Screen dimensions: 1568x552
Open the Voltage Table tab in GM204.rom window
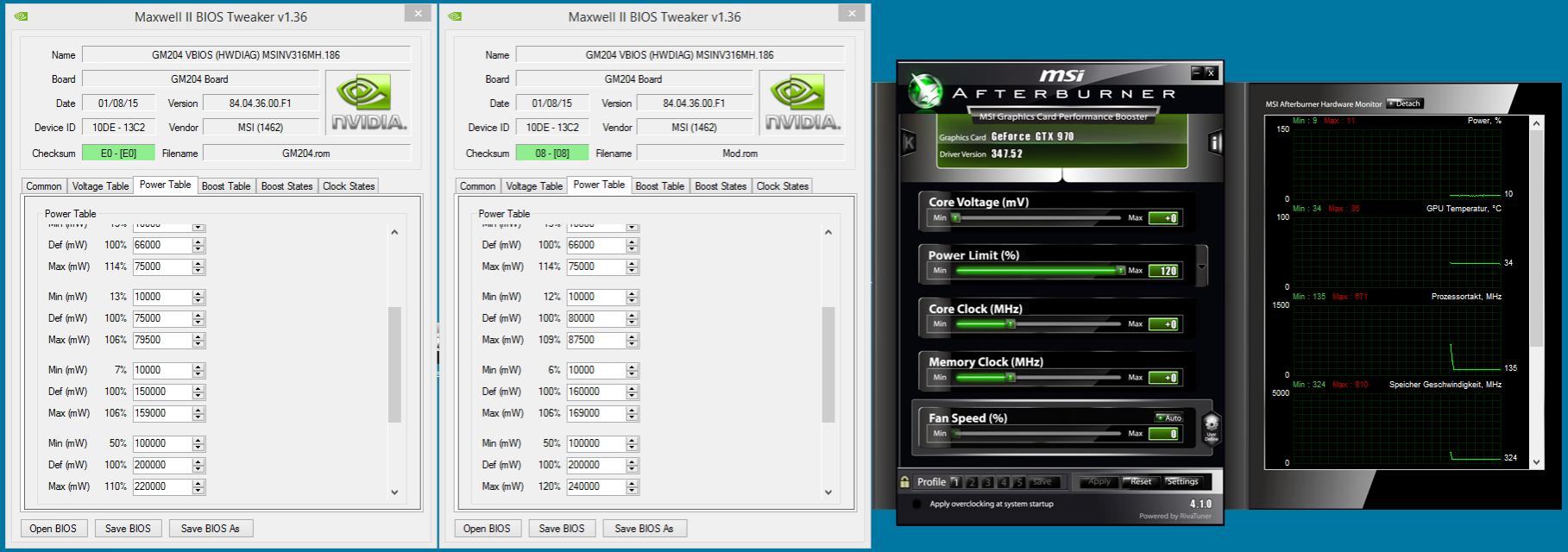coord(100,186)
